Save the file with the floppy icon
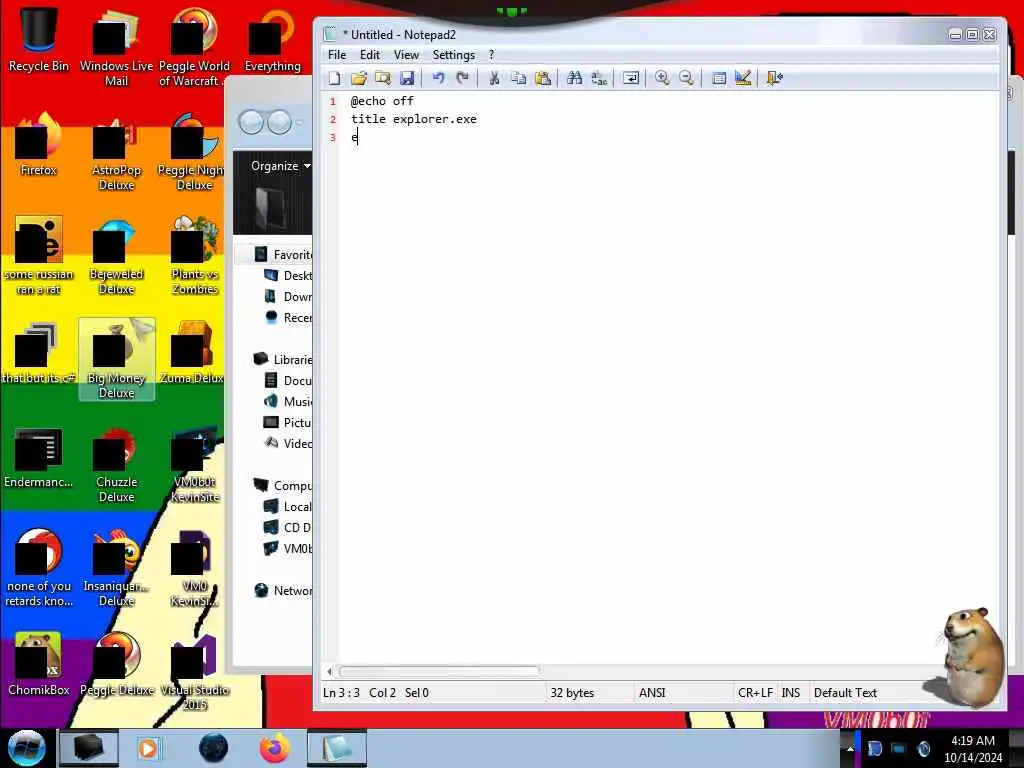This screenshot has width=1024, height=768. click(407, 78)
